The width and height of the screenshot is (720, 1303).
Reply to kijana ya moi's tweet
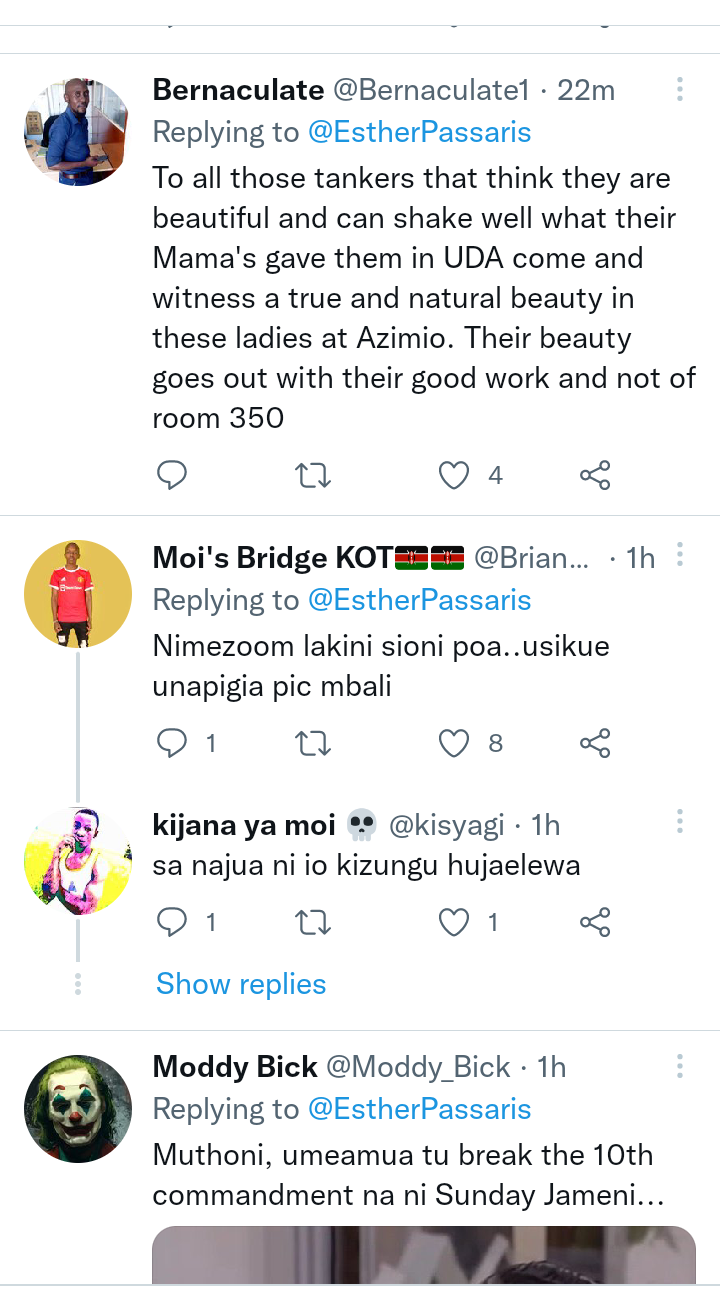[172, 921]
